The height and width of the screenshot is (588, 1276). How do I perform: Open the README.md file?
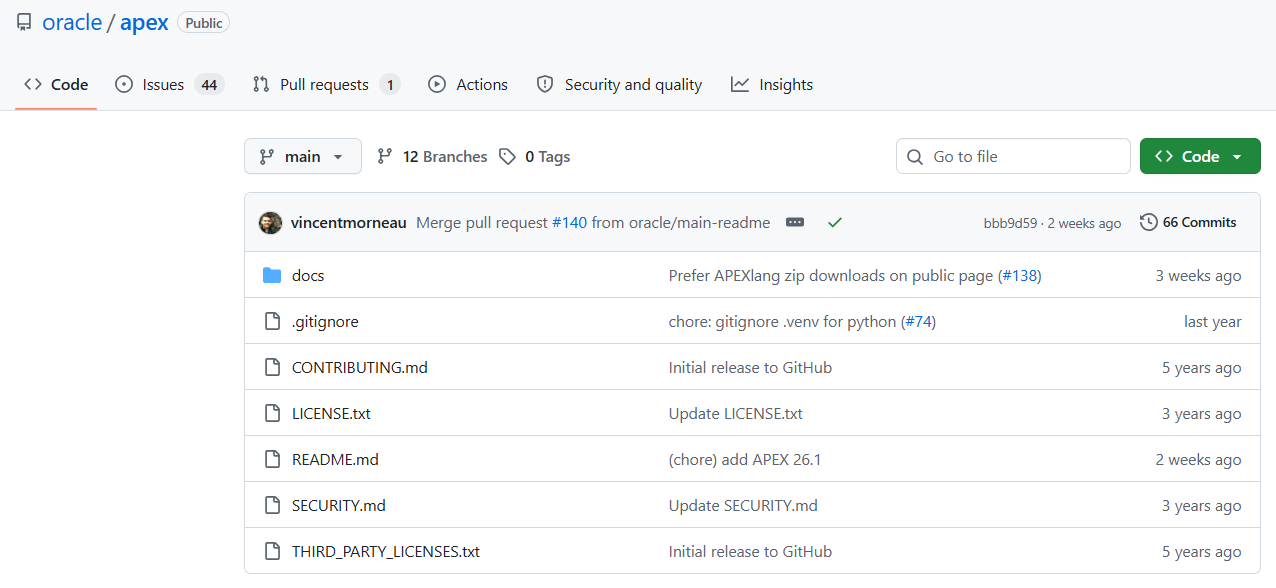335,459
